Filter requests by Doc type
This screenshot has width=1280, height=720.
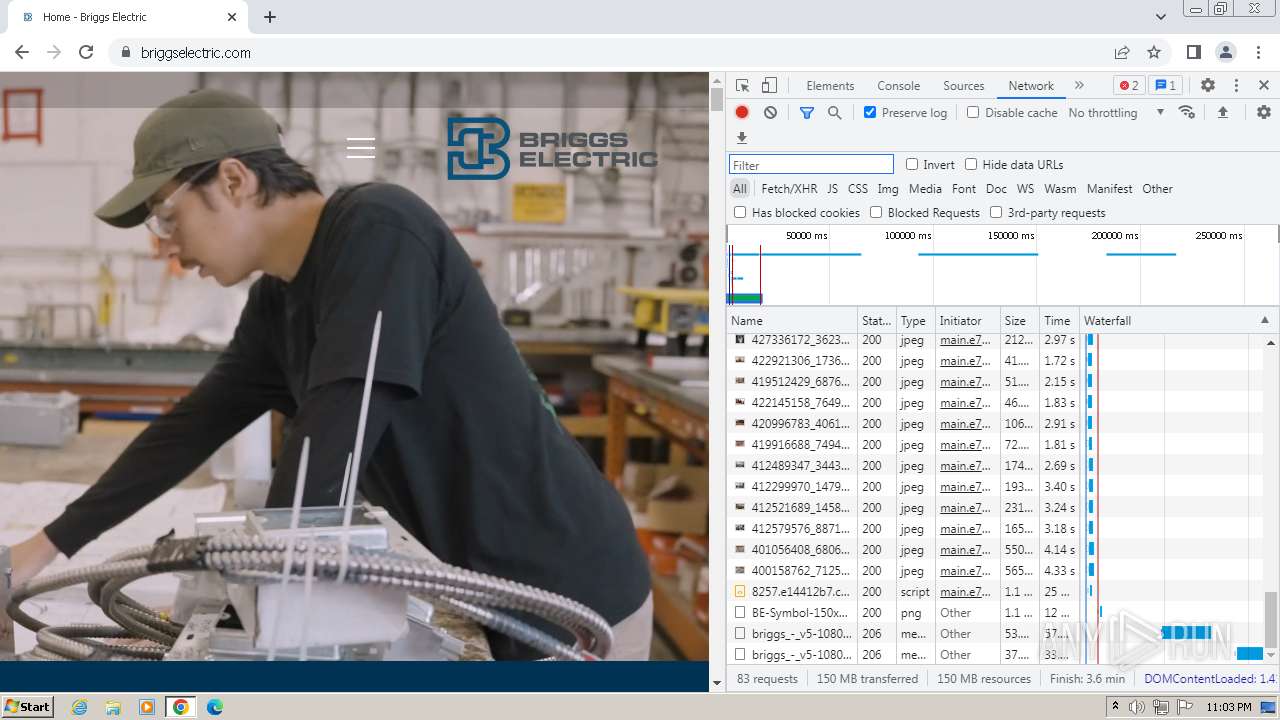pos(996,189)
